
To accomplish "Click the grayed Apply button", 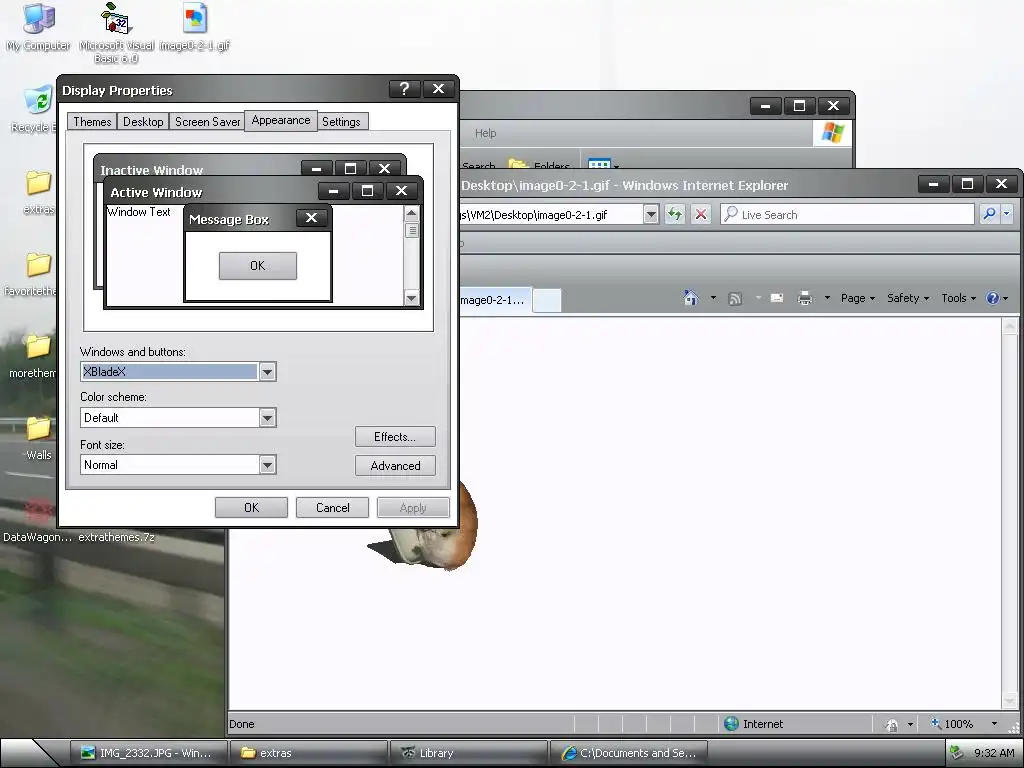I will (x=413, y=507).
